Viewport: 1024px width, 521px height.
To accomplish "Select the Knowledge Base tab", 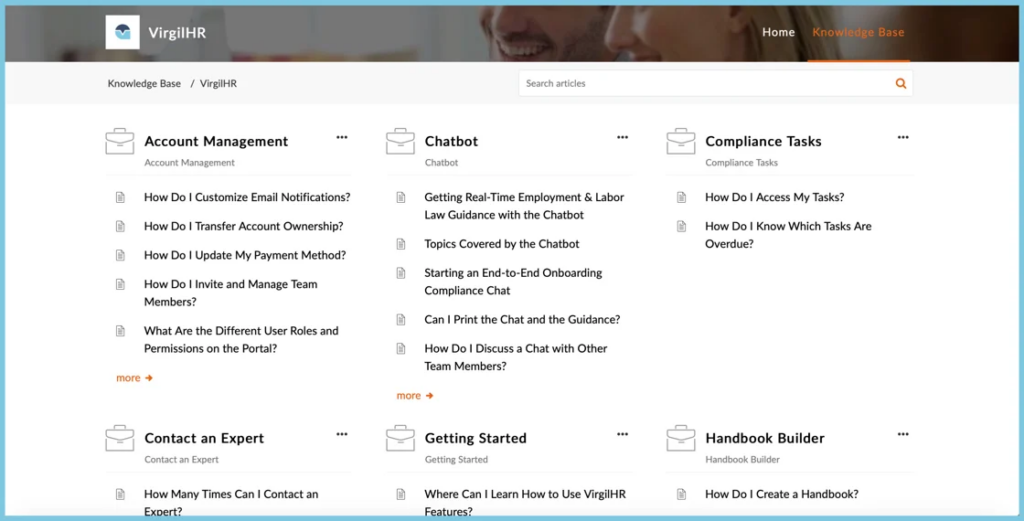I will click(x=858, y=32).
